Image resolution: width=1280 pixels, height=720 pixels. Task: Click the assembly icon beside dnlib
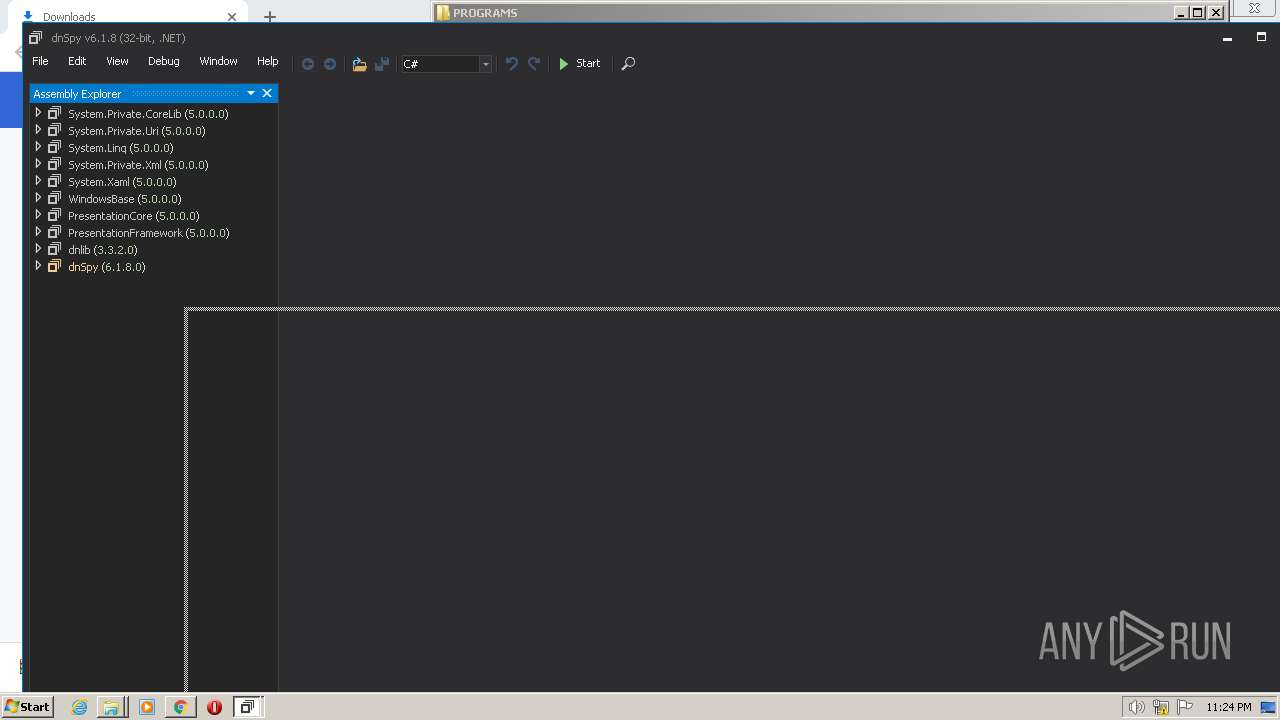point(55,249)
